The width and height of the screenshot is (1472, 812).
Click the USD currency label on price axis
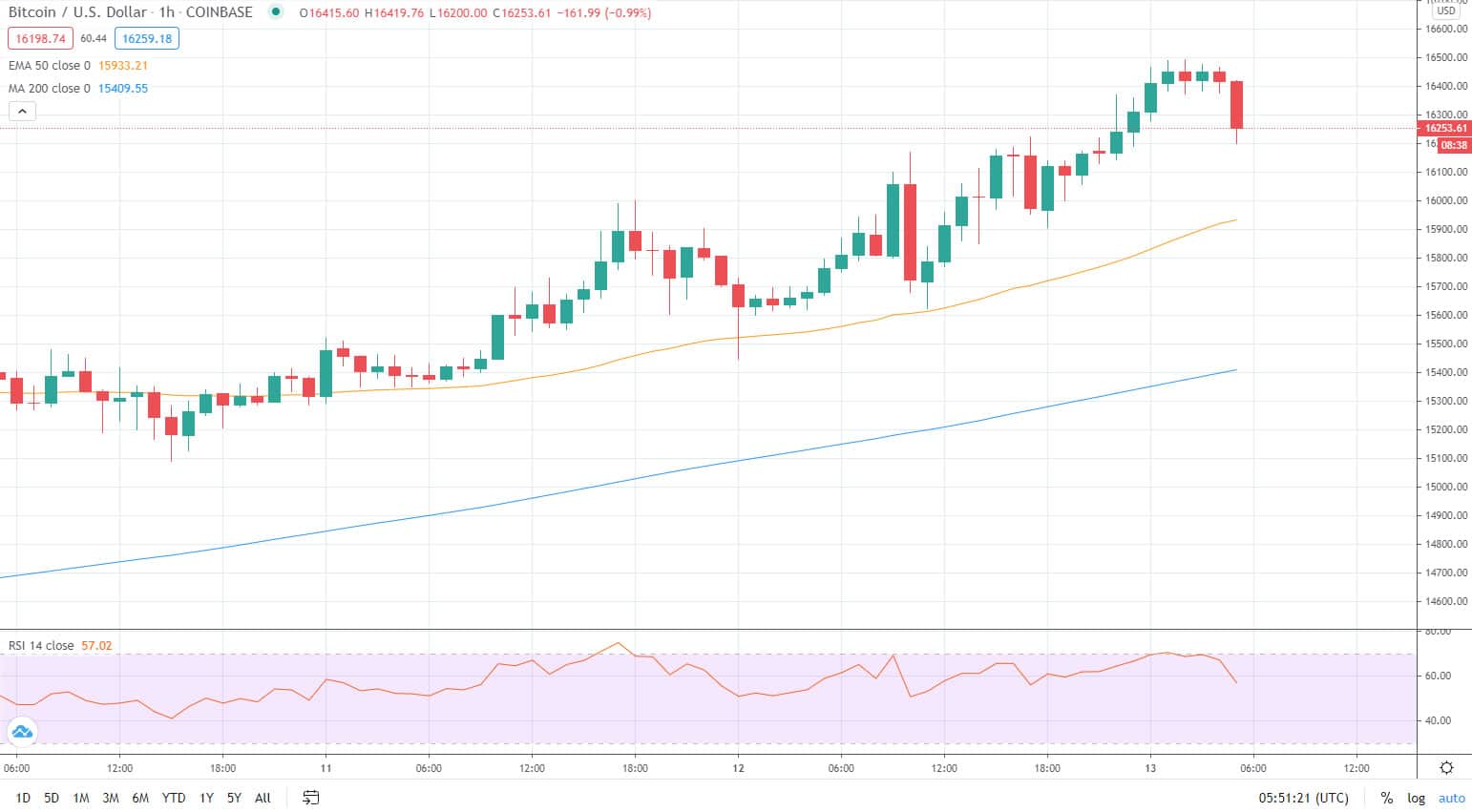pos(1444,9)
